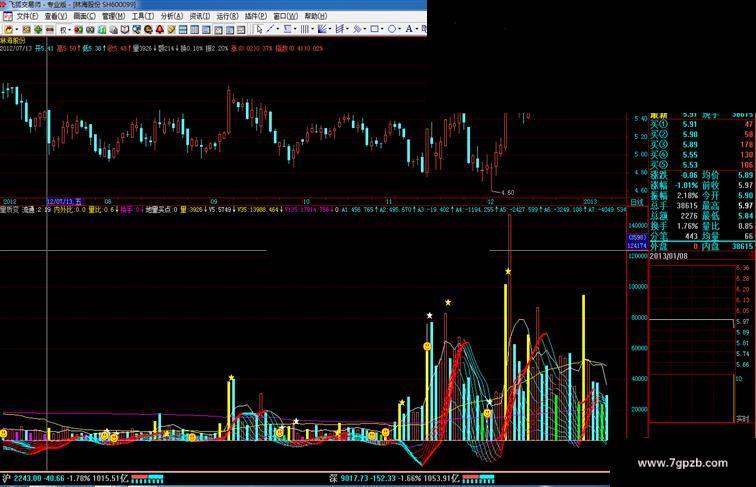The width and height of the screenshot is (756, 487).
Task: Click the 买① price 5.91 row
Action: point(702,124)
